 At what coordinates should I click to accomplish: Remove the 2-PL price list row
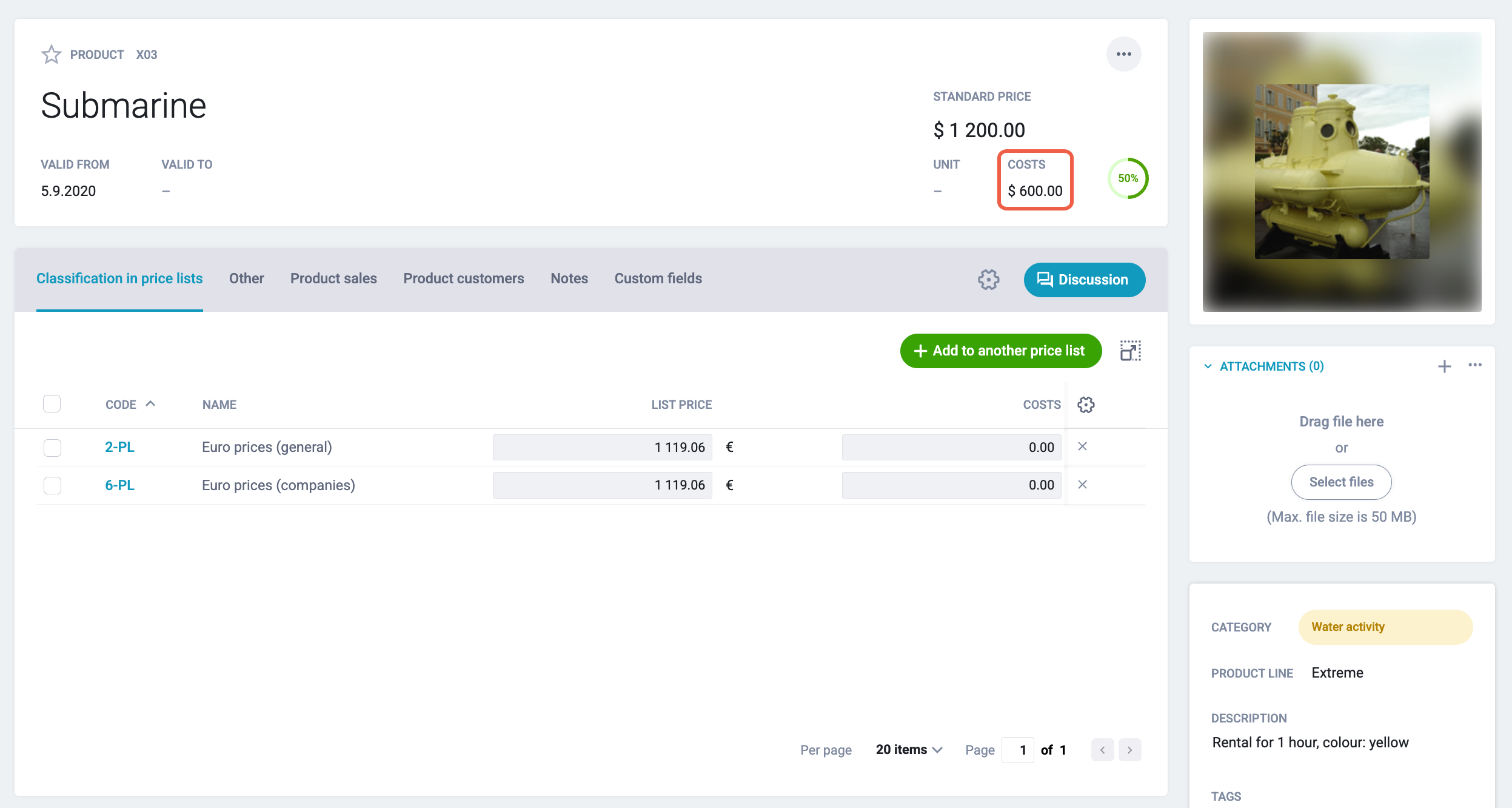point(1082,446)
